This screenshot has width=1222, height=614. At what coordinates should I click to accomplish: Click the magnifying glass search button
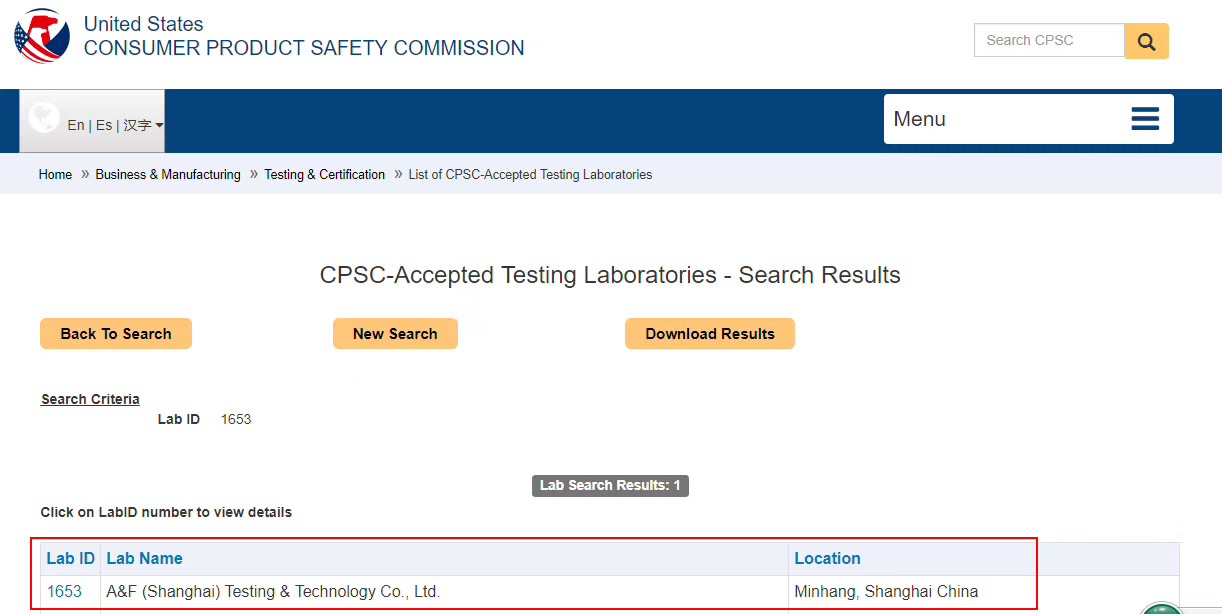click(1146, 41)
